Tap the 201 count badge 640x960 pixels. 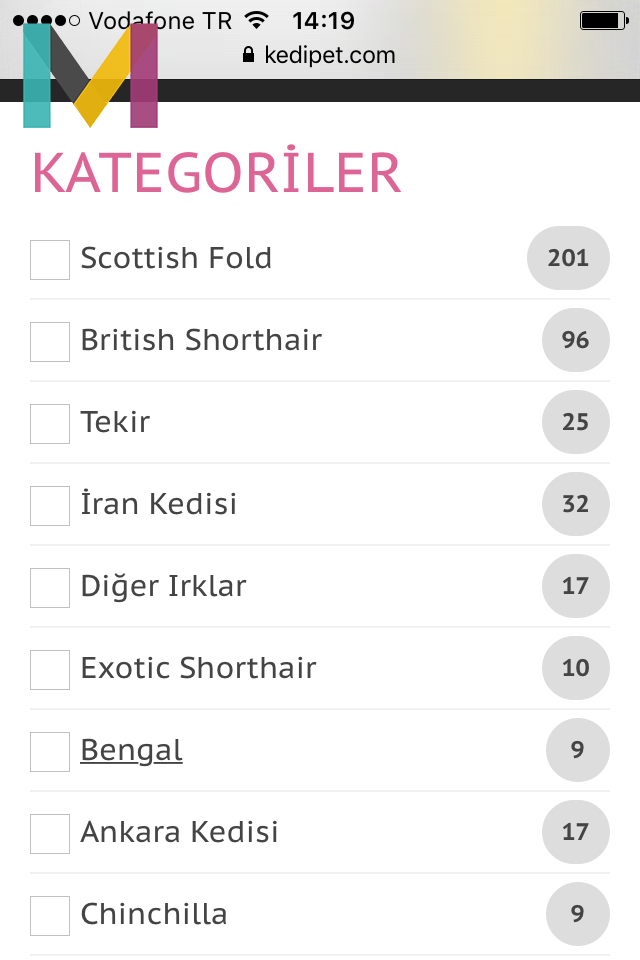click(x=568, y=258)
